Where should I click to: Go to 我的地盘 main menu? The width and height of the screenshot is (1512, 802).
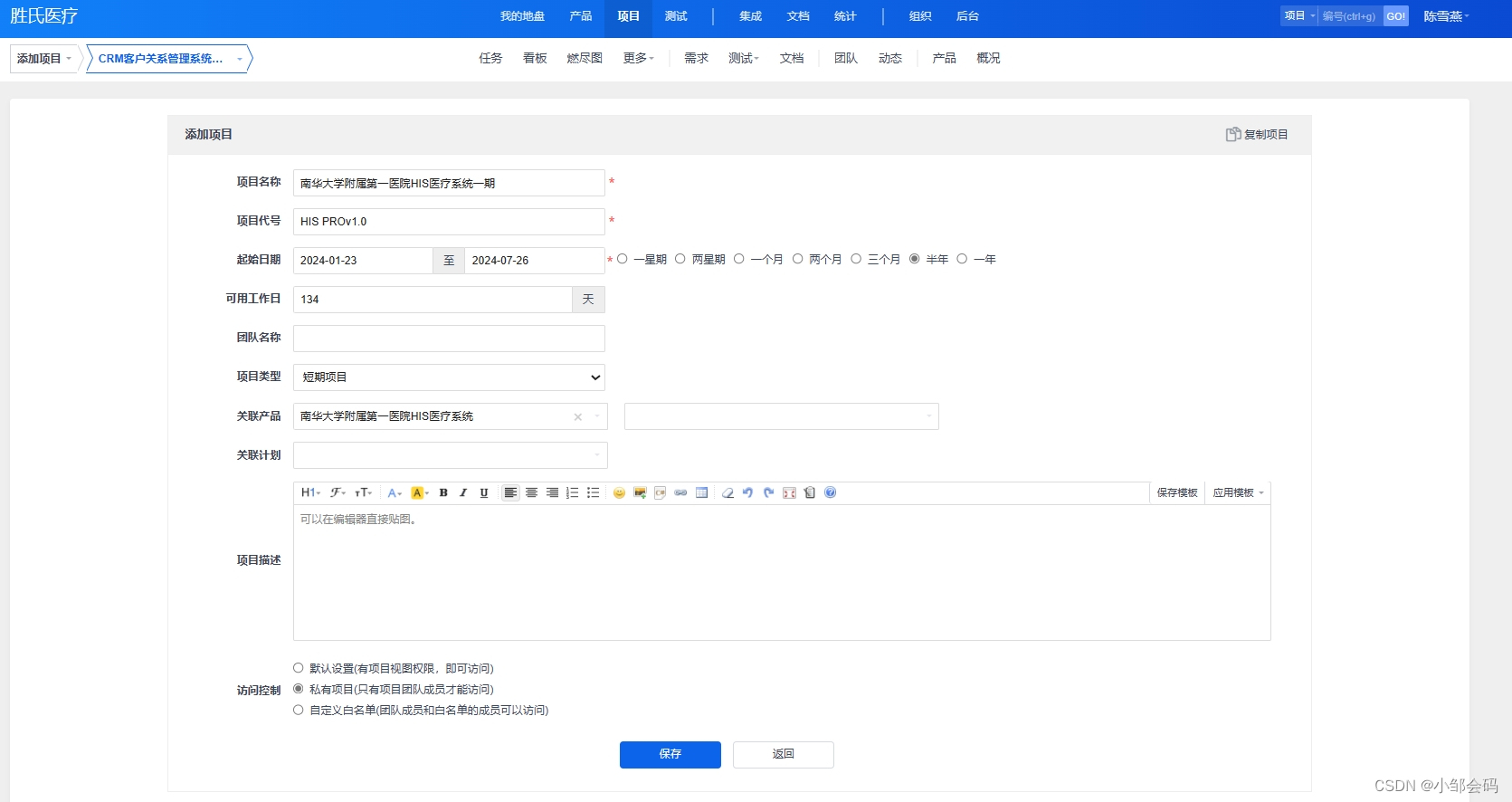522,16
